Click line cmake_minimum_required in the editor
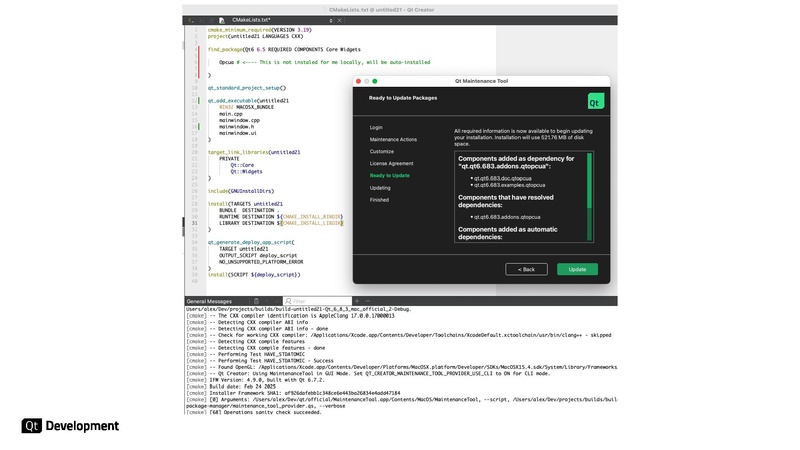 (x=260, y=30)
